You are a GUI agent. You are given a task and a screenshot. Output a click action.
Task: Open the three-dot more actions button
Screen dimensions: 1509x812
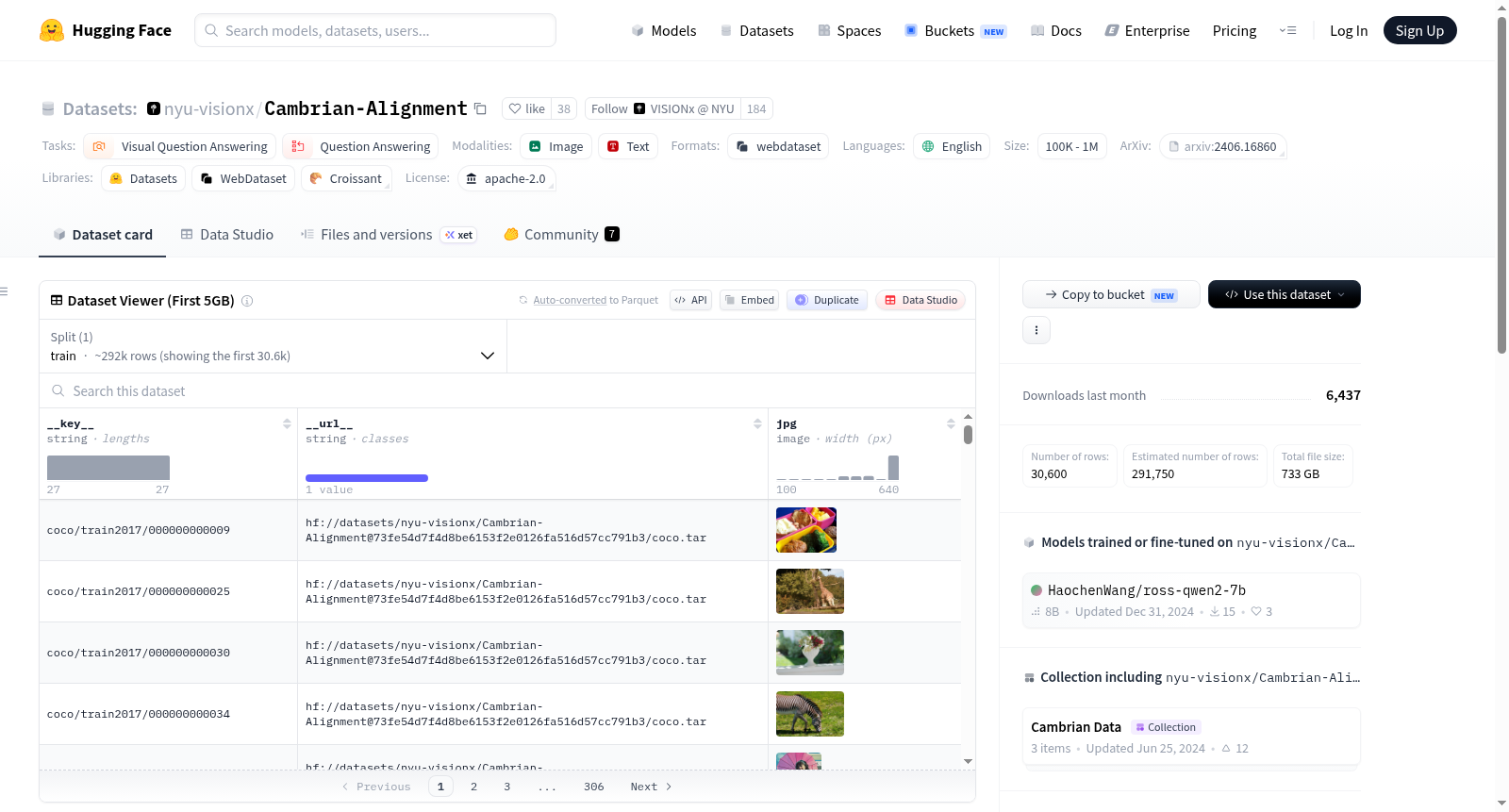point(1036,330)
